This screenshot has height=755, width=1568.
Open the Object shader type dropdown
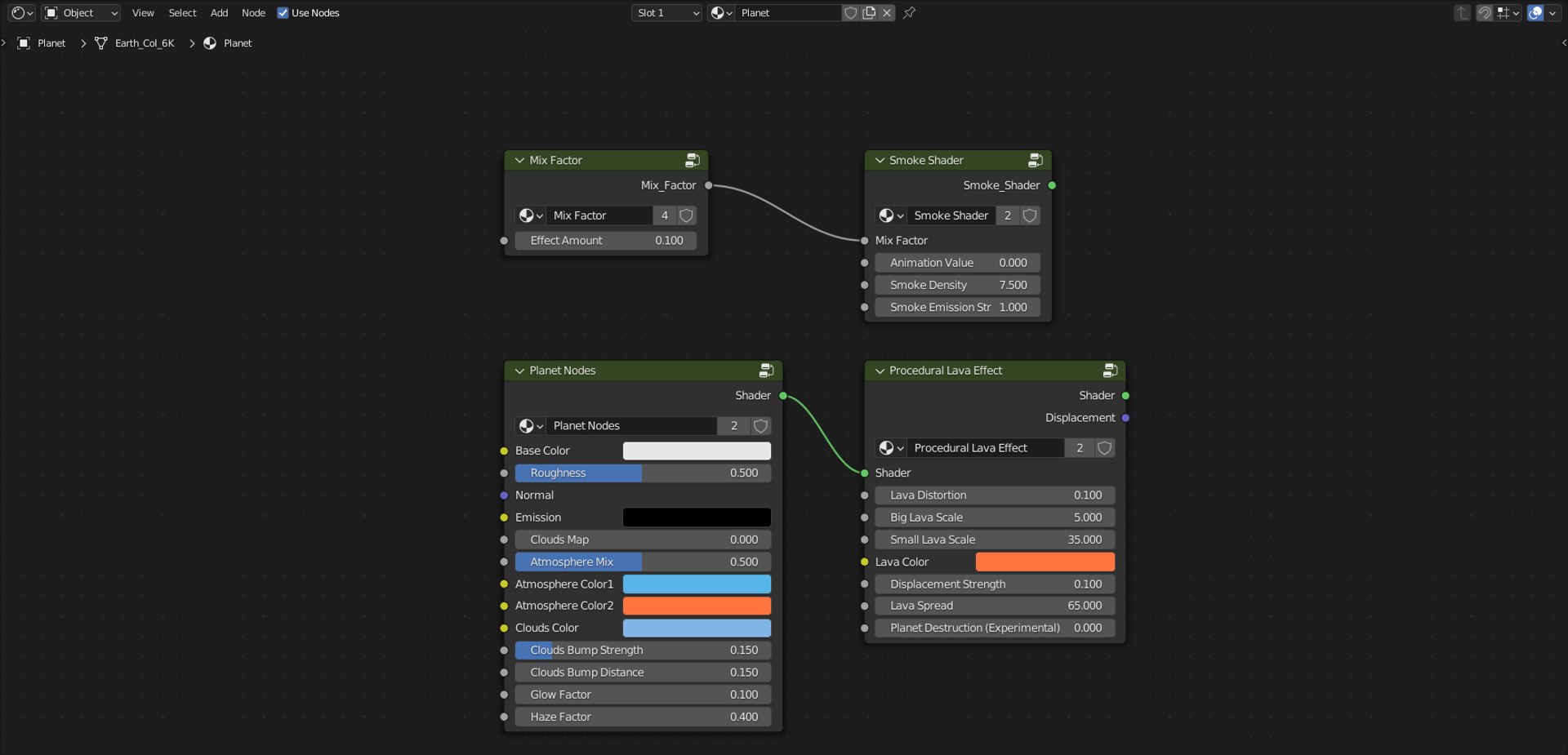pos(81,12)
